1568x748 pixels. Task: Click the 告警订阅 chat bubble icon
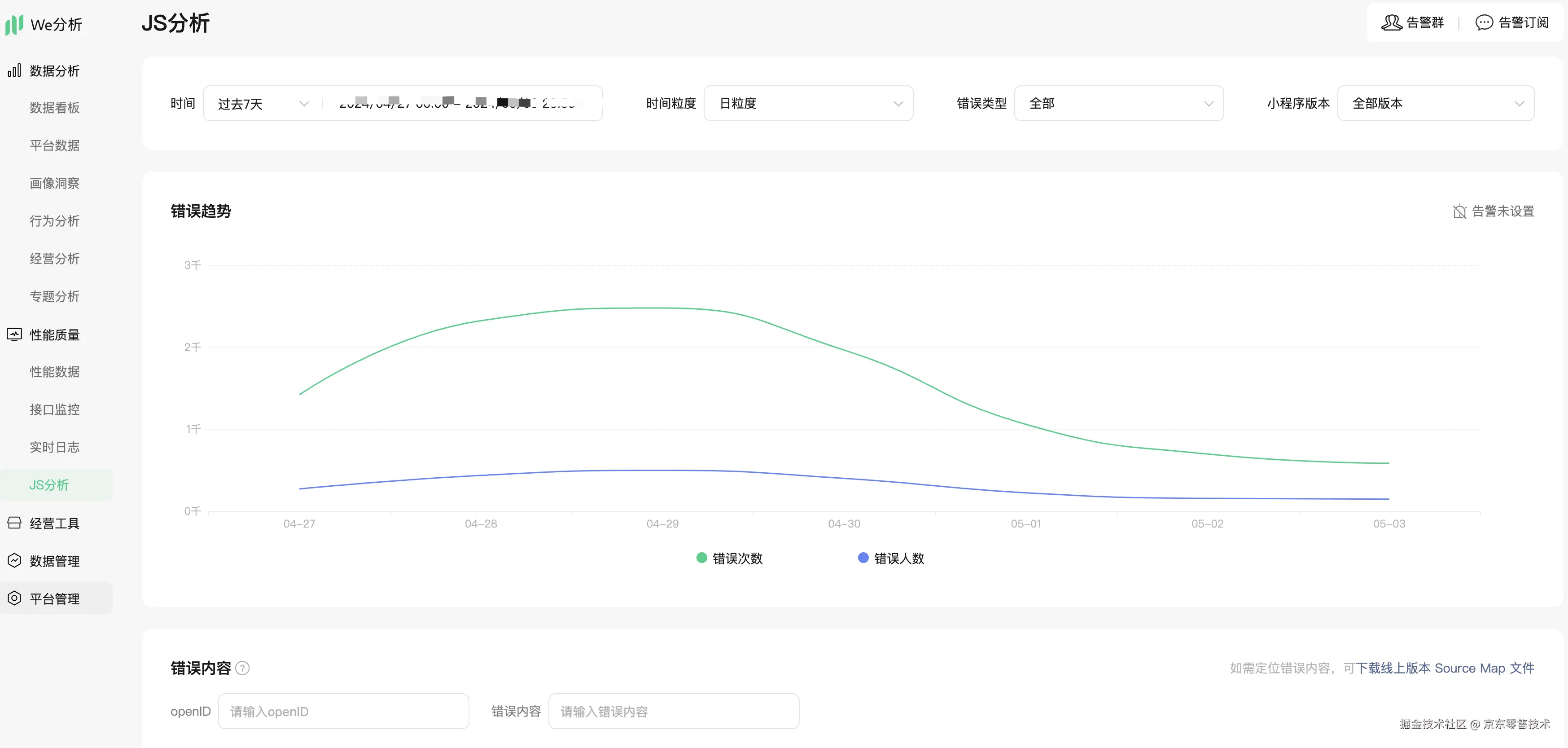(x=1484, y=22)
